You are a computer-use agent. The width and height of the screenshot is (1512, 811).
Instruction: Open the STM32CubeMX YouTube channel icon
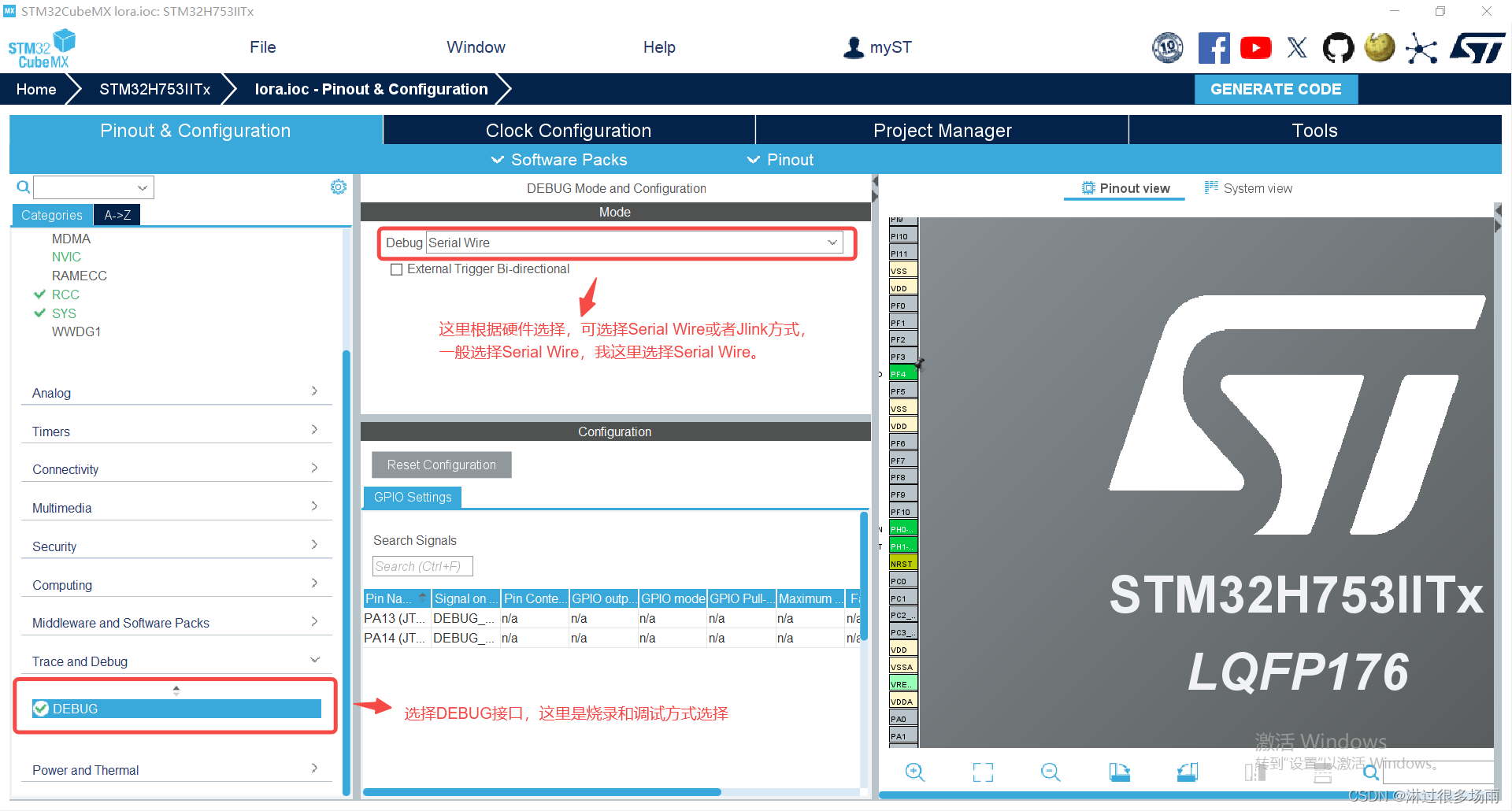pos(1255,47)
